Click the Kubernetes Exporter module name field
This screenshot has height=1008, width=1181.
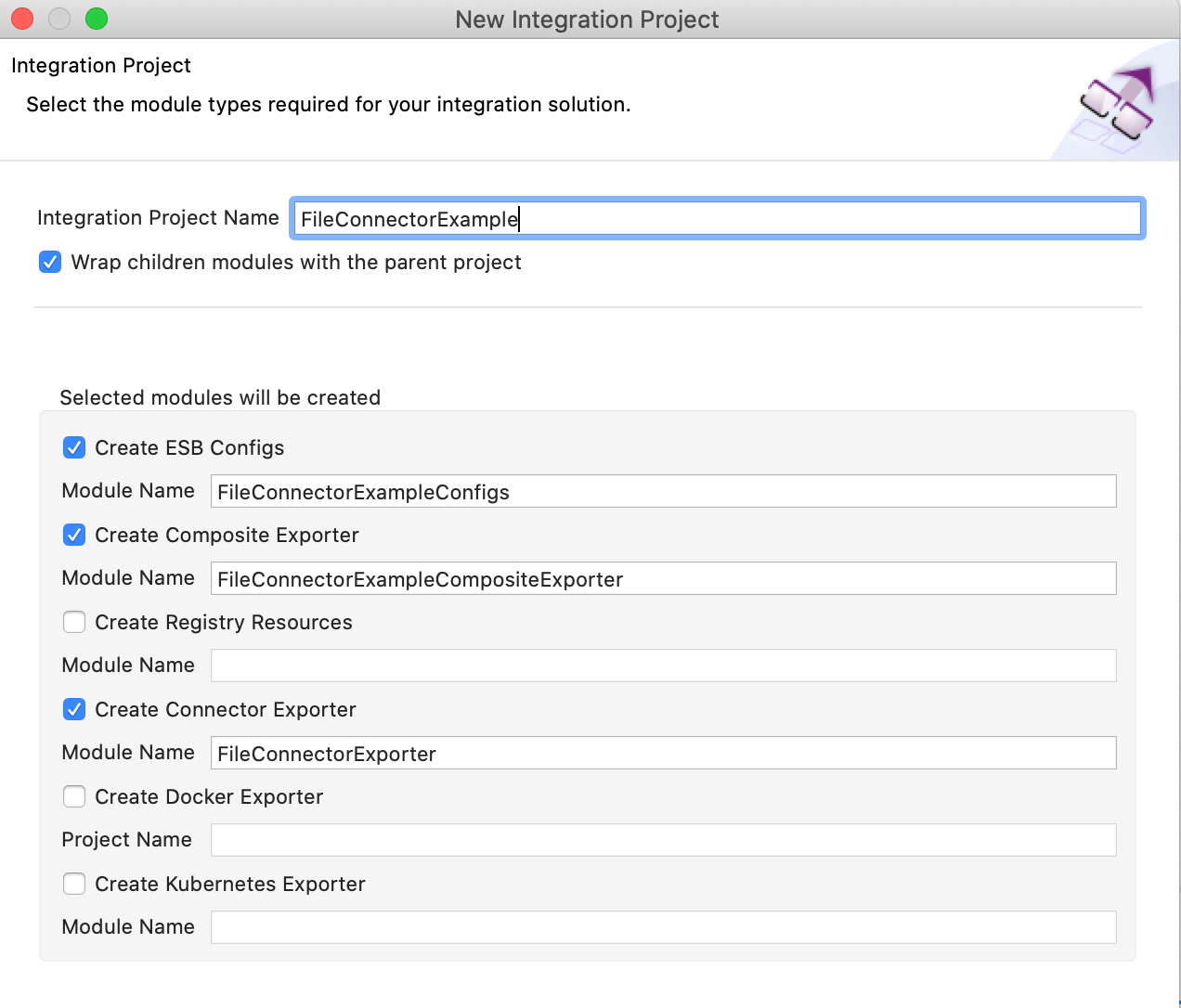pos(664,928)
